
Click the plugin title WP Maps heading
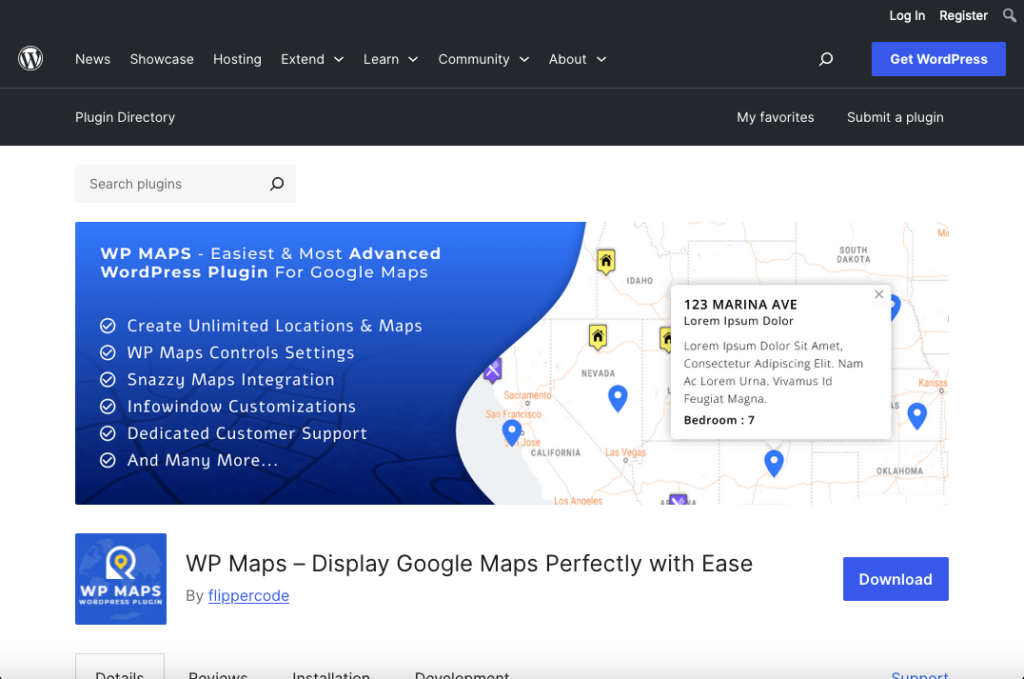tap(469, 563)
